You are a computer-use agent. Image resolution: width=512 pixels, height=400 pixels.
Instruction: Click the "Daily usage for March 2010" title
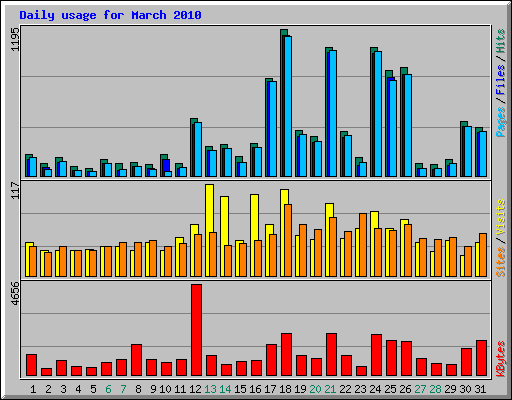coord(110,15)
